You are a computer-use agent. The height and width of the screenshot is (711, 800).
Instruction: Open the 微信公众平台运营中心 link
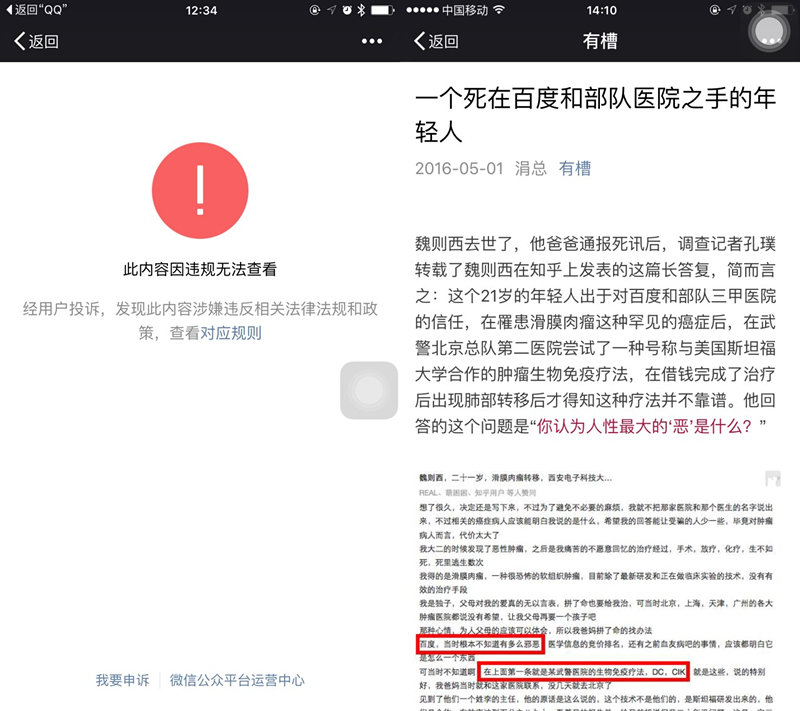237,680
